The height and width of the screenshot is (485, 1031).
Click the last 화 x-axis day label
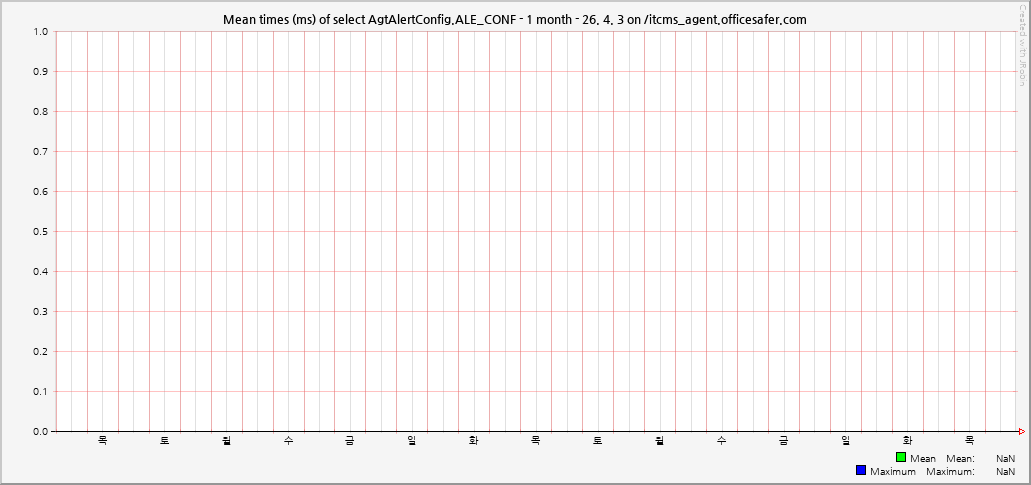point(907,440)
